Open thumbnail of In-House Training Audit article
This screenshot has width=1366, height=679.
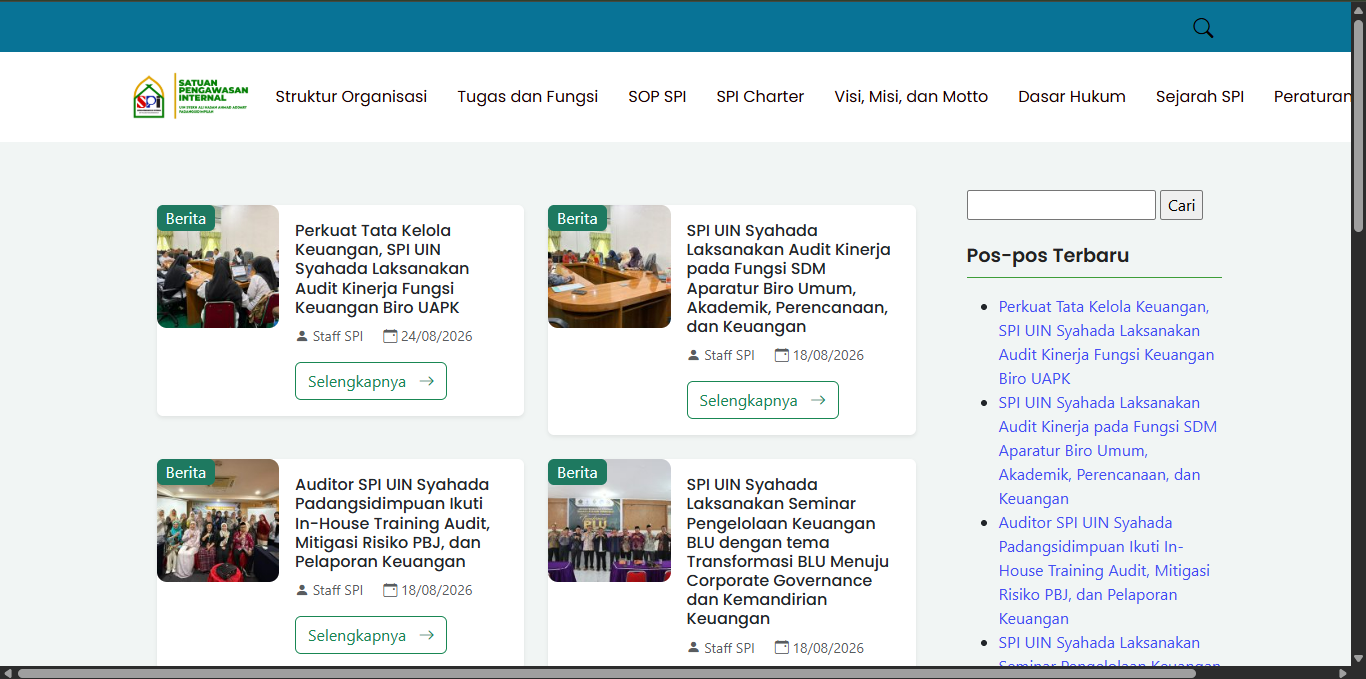tap(218, 520)
